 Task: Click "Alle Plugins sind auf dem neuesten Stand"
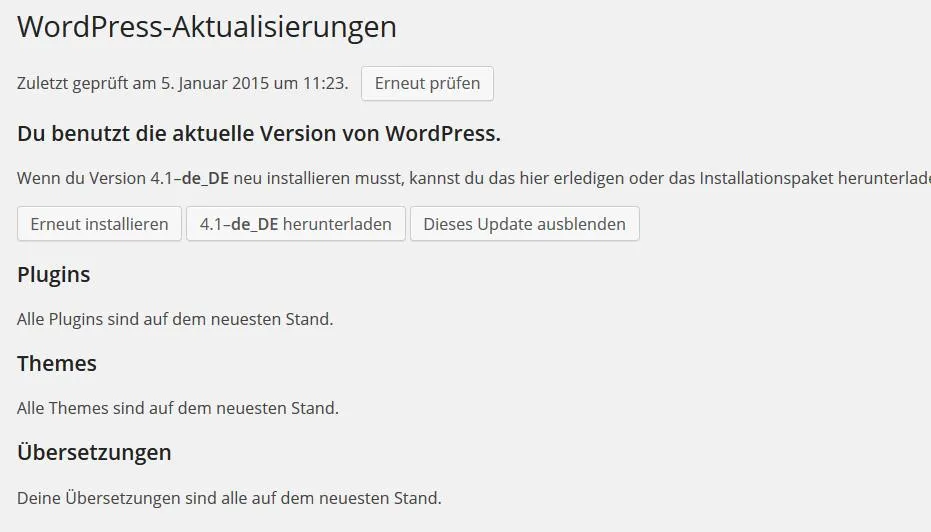click(175, 319)
